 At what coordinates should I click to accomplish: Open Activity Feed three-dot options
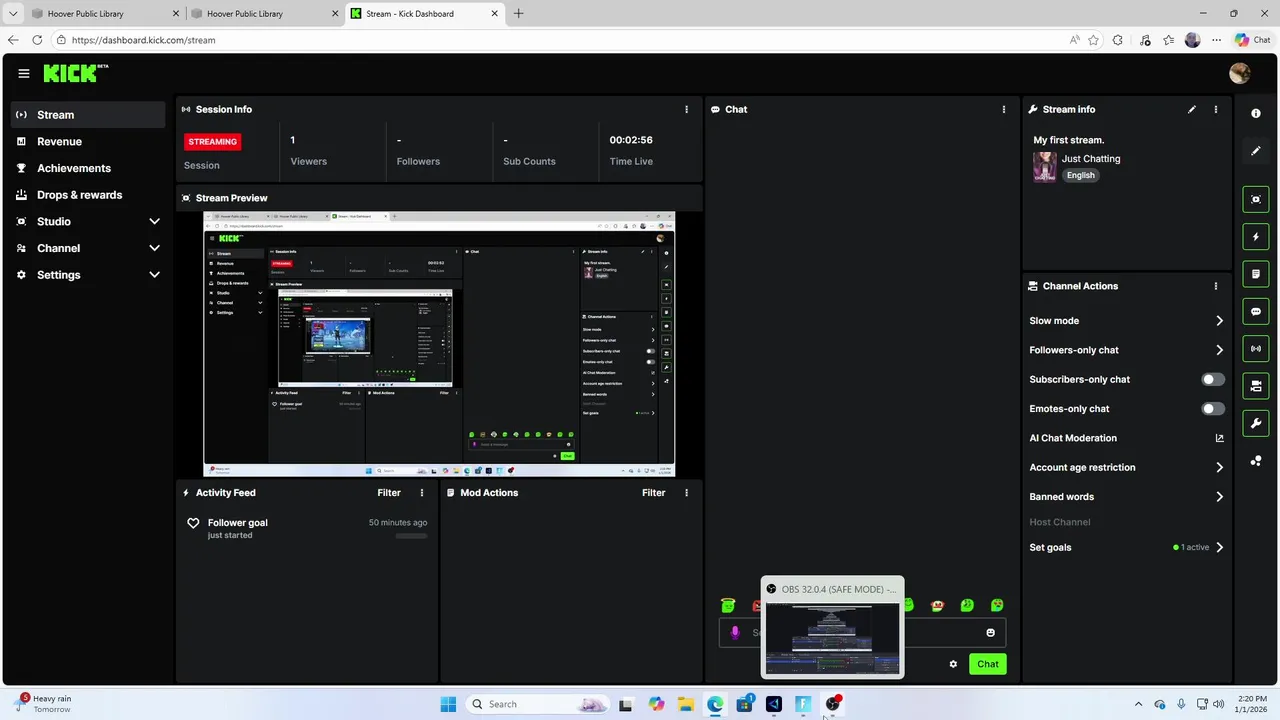[x=422, y=493]
